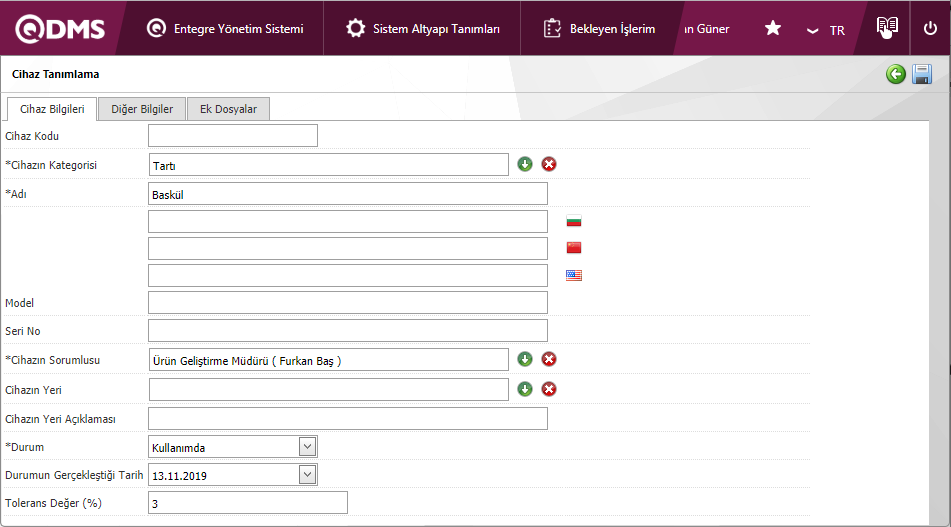Click the Chinese flag icon
The width and height of the screenshot is (951, 527).
(x=574, y=248)
